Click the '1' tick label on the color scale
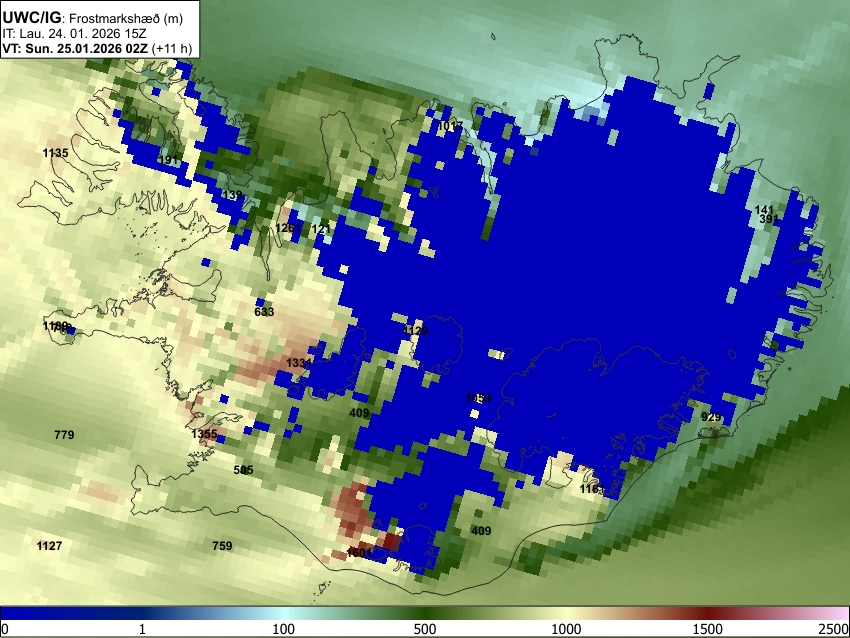 (142, 629)
